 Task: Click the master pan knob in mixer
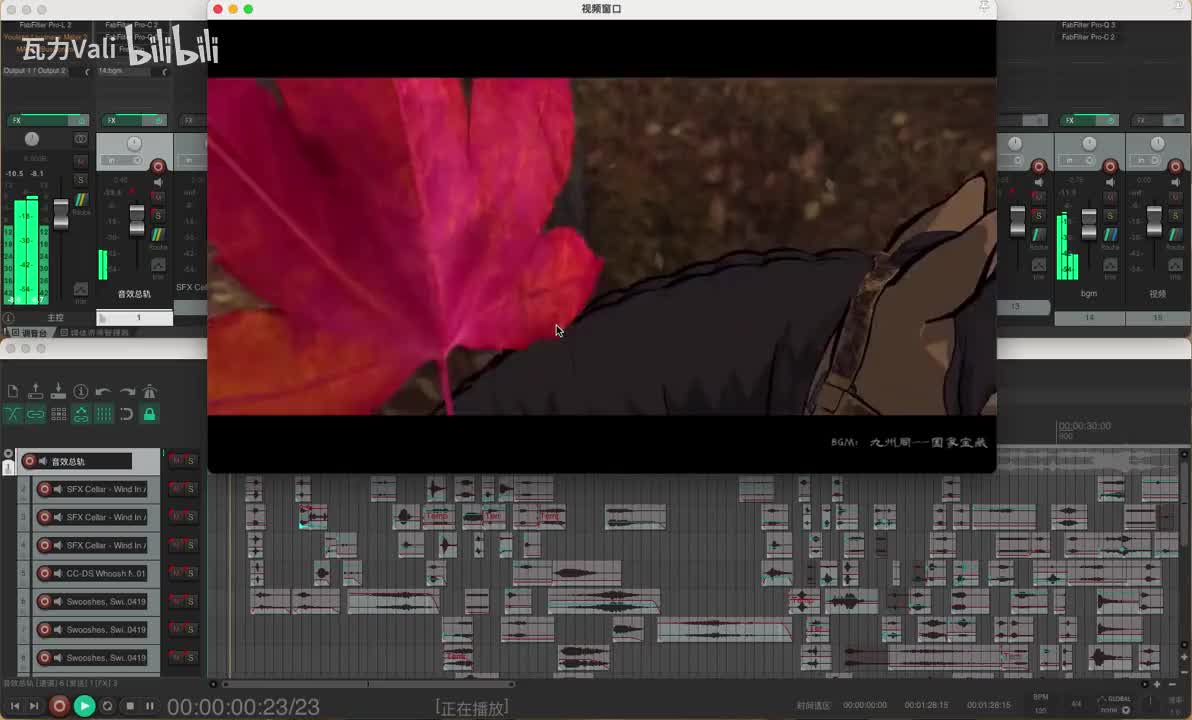coord(31,138)
